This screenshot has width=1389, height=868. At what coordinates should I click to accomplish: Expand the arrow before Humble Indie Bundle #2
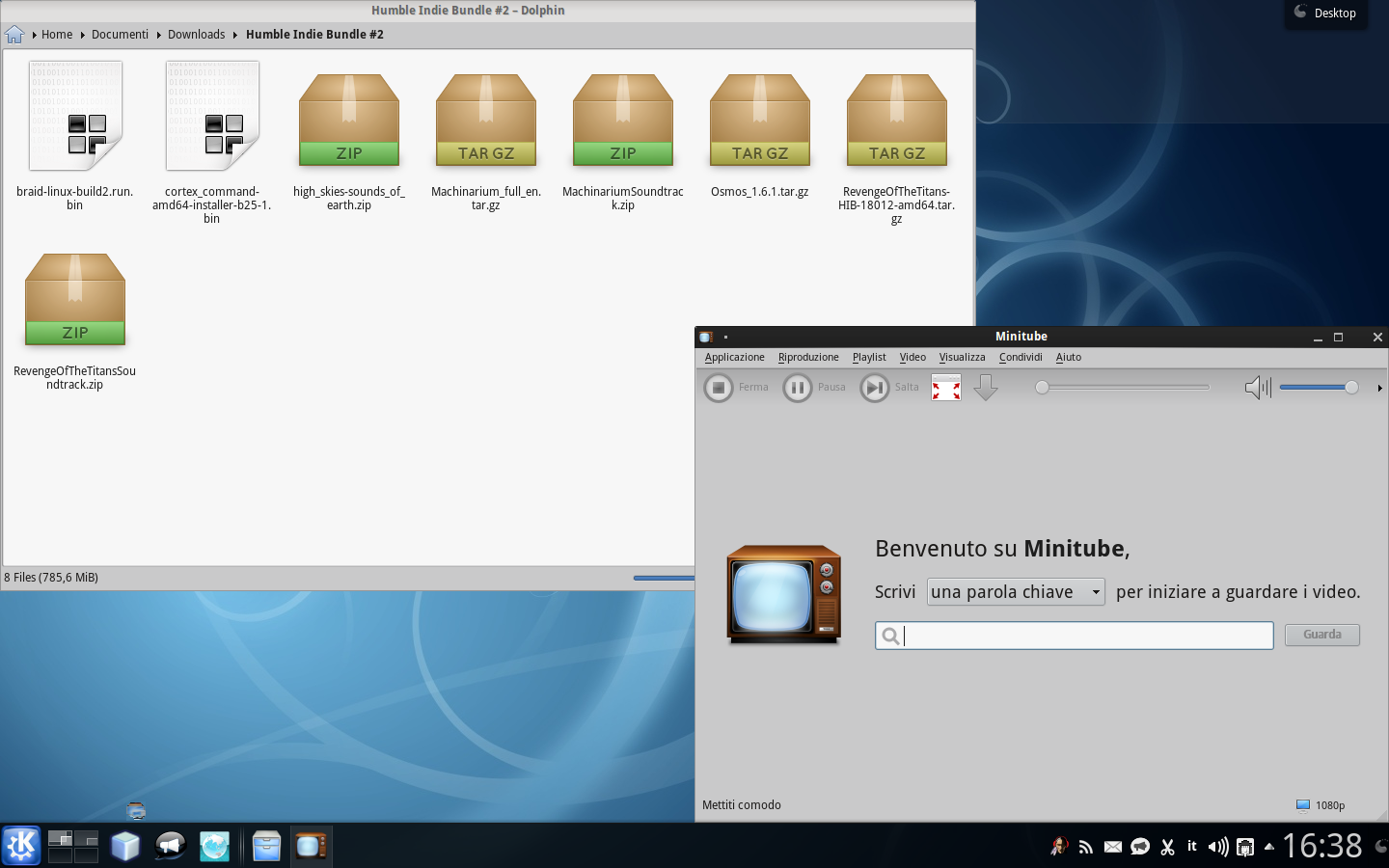tap(235, 35)
